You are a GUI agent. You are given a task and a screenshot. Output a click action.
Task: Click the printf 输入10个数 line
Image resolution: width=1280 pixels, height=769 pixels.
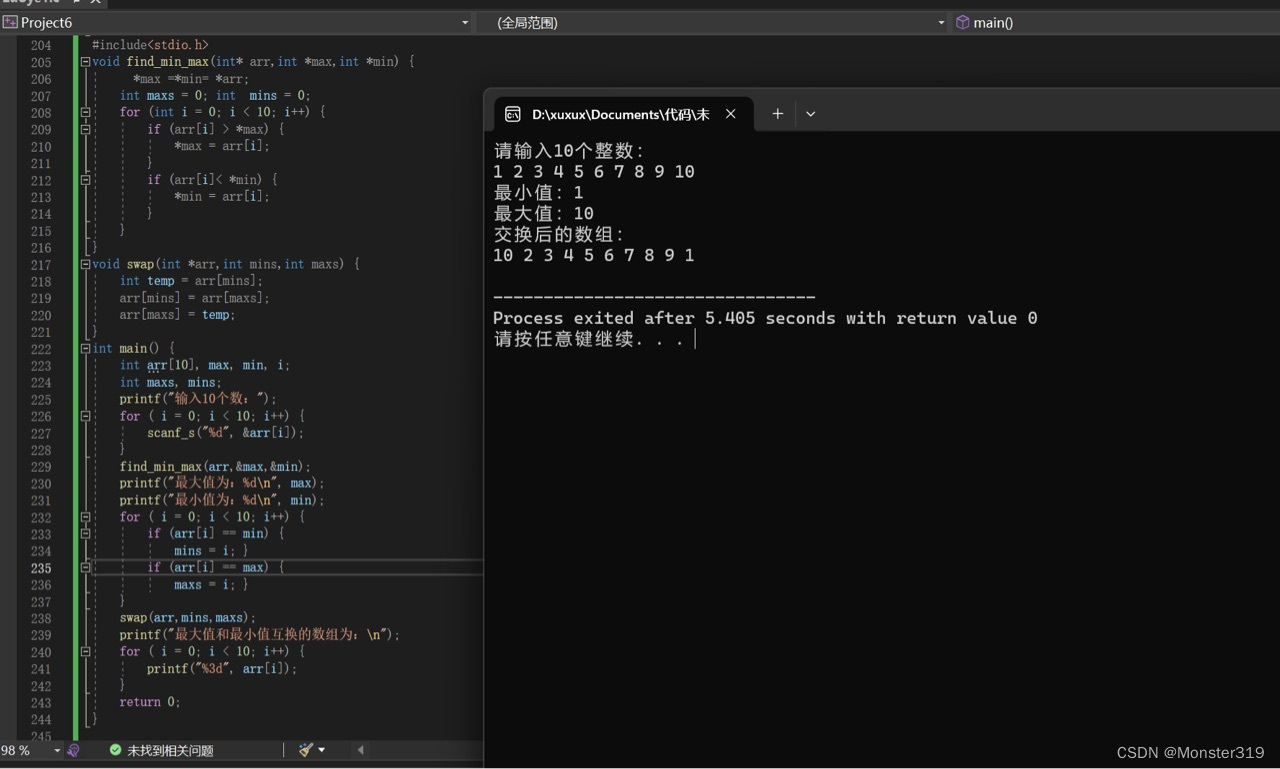pos(198,399)
